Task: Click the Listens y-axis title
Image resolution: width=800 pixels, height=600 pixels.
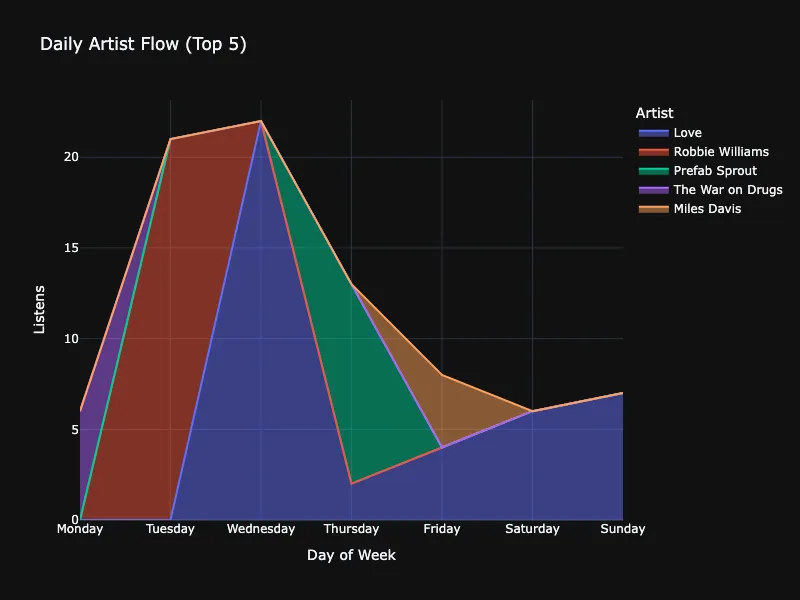Action: [40, 309]
